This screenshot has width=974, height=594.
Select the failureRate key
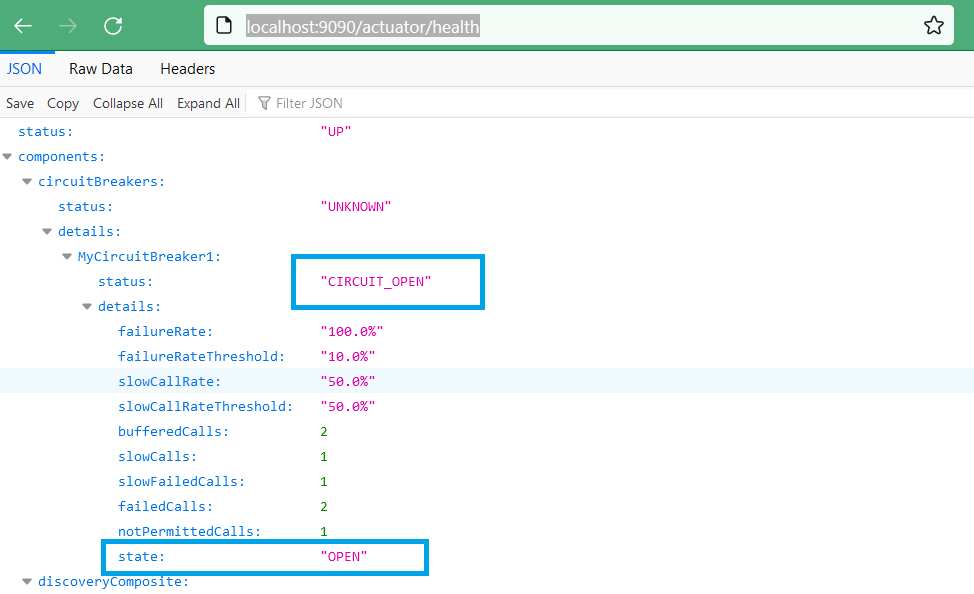tap(165, 332)
